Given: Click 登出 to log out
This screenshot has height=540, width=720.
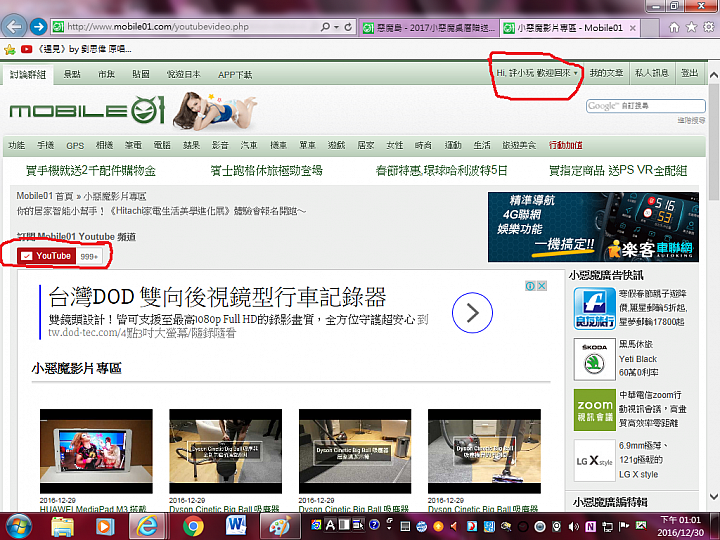Looking at the screenshot, I should click(689, 73).
